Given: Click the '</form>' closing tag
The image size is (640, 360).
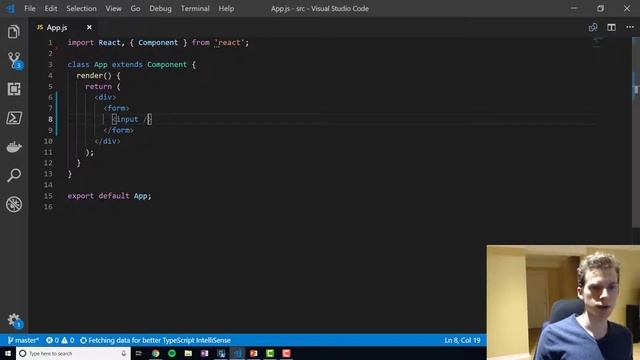Looking at the screenshot, I should pos(118,130).
